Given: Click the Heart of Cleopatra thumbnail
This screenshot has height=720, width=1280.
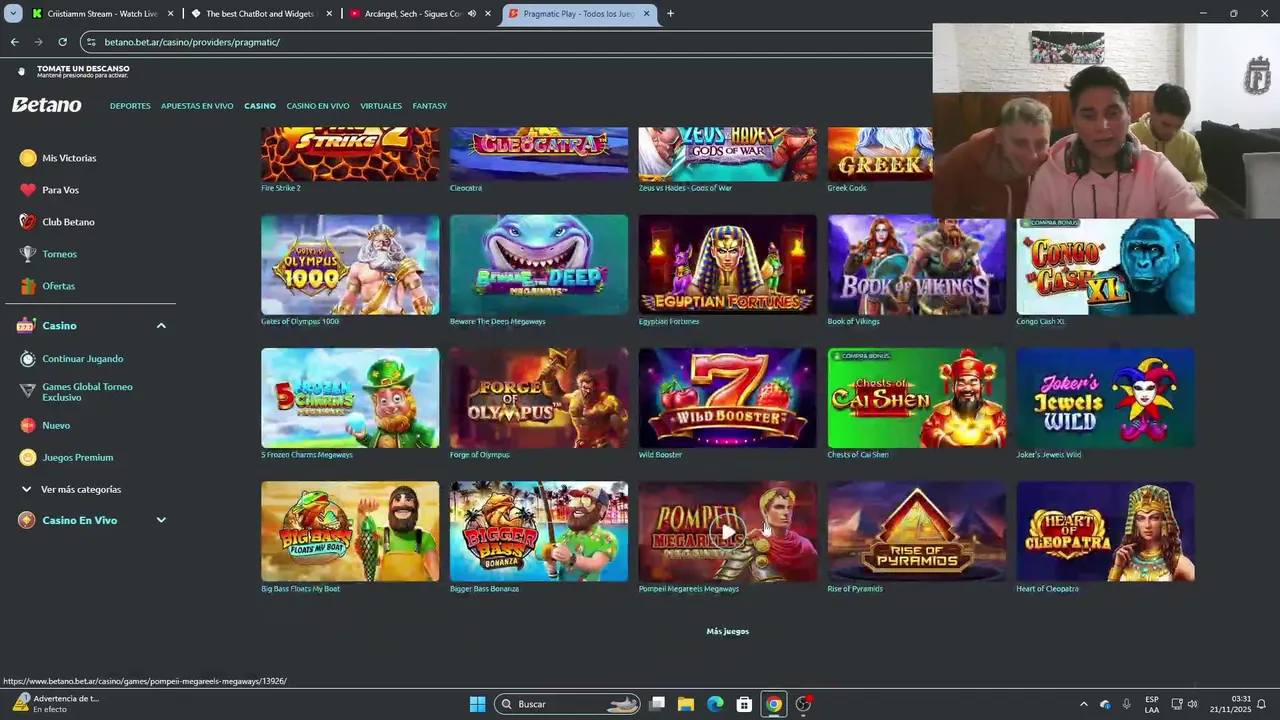Looking at the screenshot, I should [x=1105, y=531].
